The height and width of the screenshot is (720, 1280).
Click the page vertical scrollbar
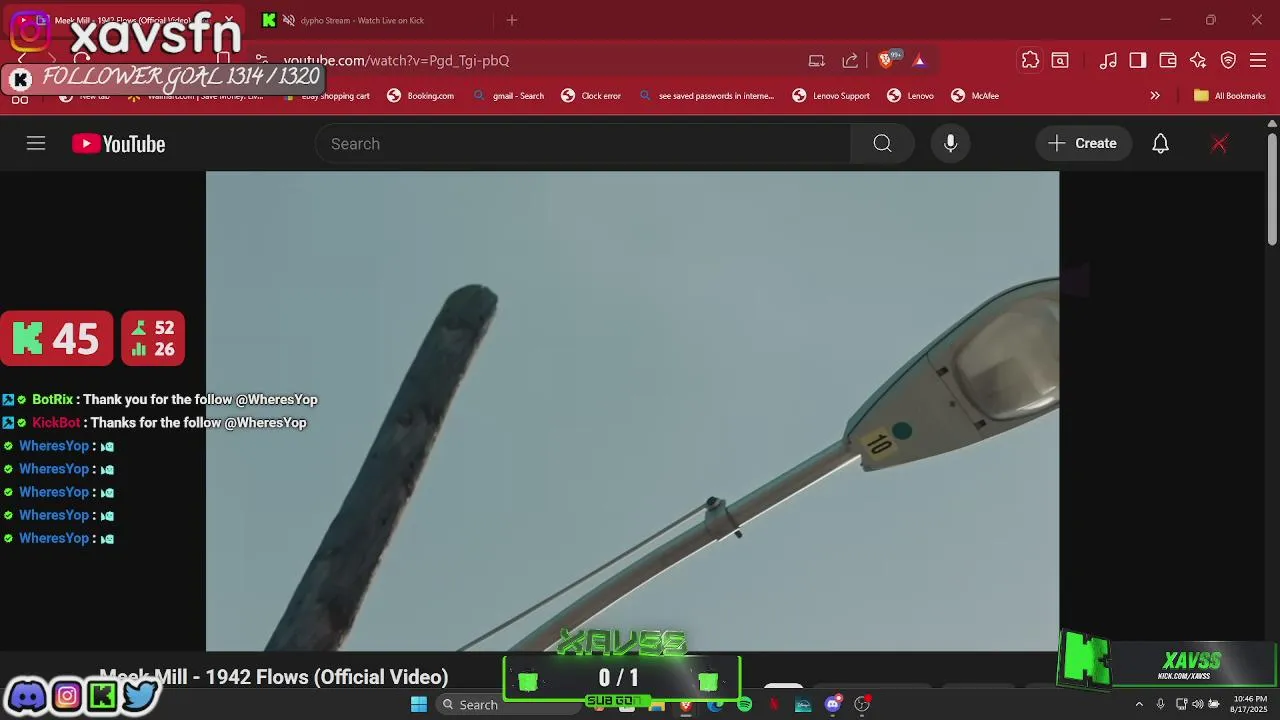(1272, 190)
